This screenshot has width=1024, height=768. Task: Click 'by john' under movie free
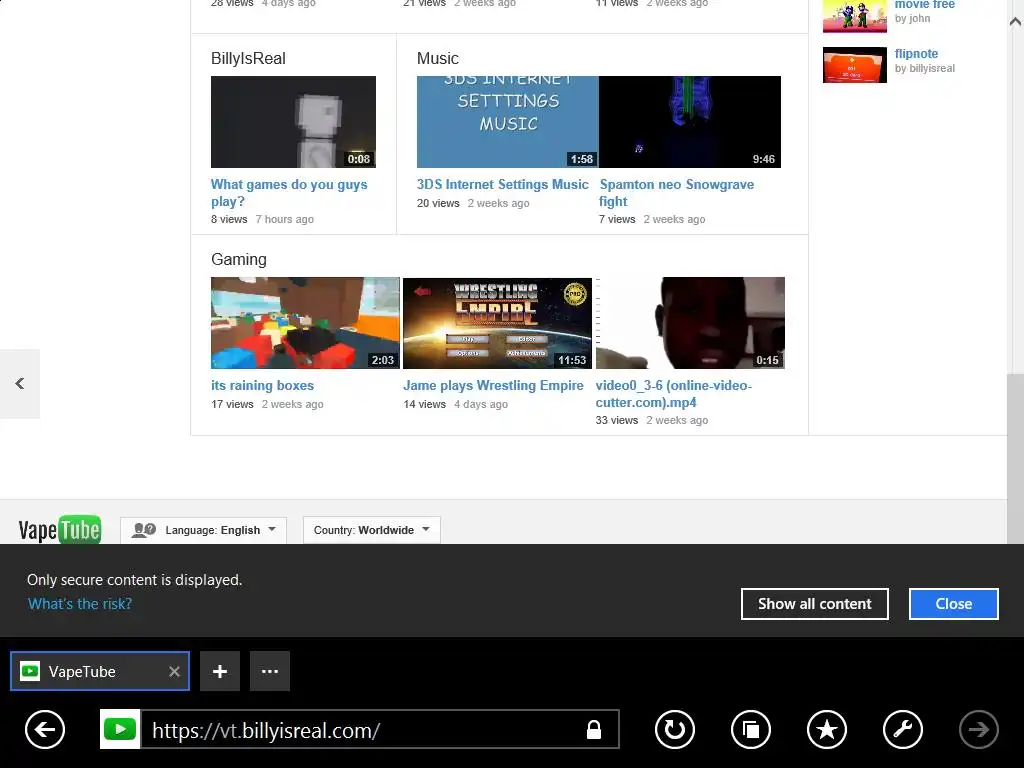click(912, 18)
